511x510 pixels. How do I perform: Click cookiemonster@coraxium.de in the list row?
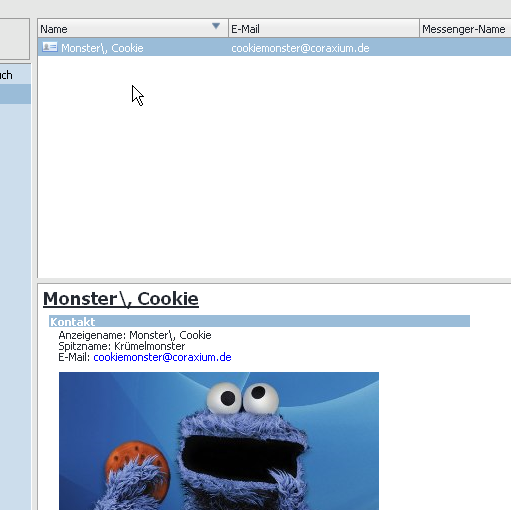[300, 48]
